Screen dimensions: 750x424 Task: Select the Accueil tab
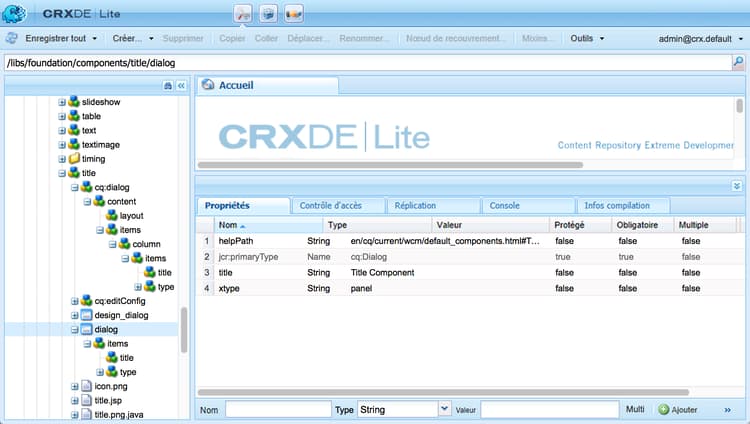(x=268, y=85)
